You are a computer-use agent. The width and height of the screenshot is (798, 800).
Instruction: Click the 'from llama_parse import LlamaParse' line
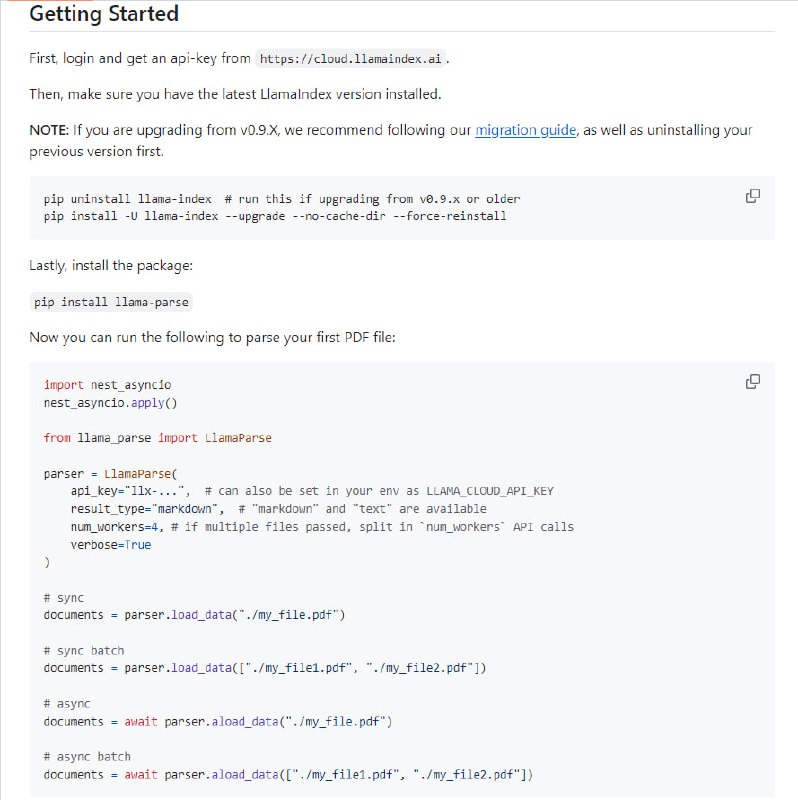point(157,438)
